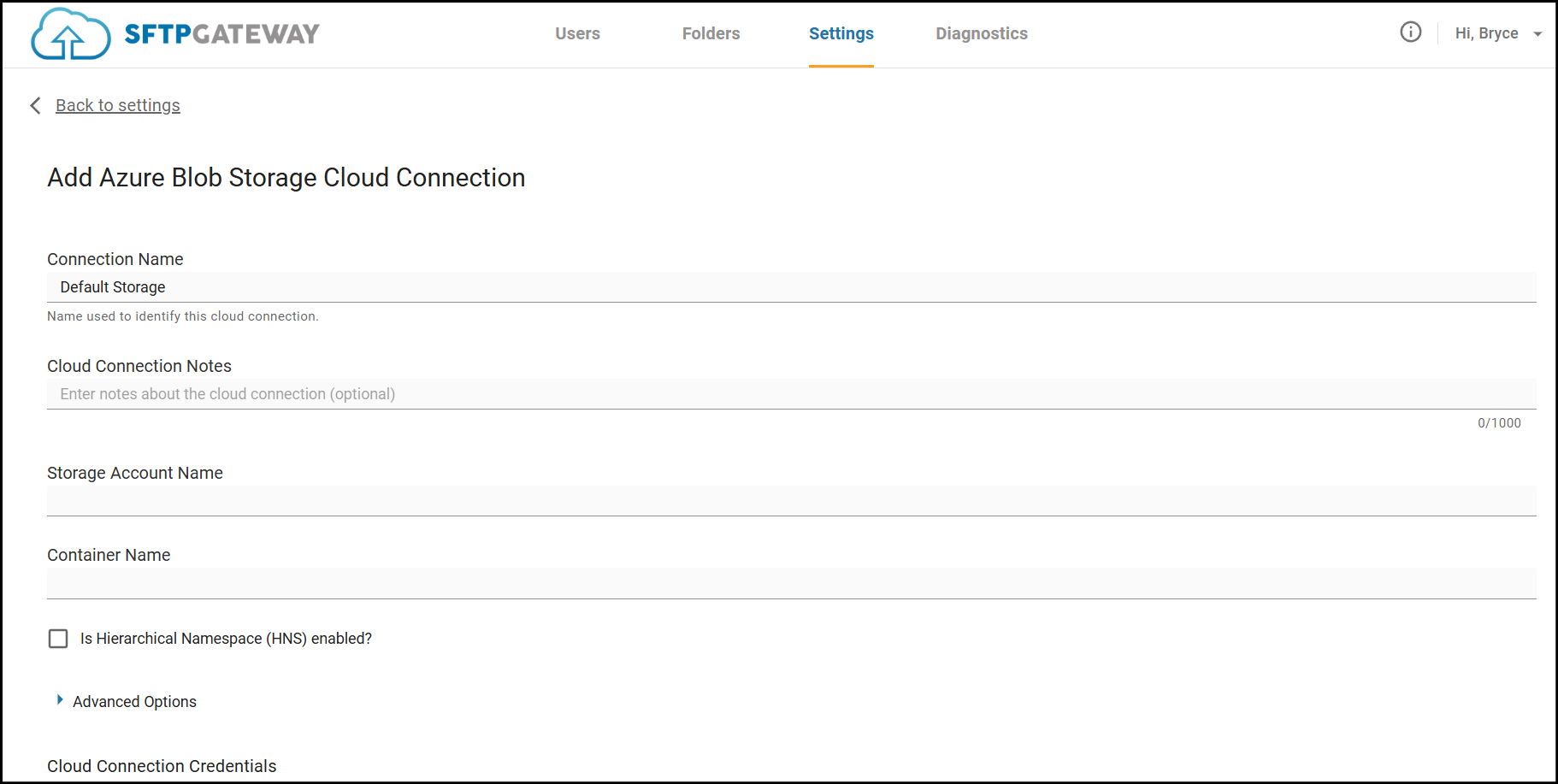
Task: Click the Add Azure Blob Storage page heading
Action: (x=286, y=178)
